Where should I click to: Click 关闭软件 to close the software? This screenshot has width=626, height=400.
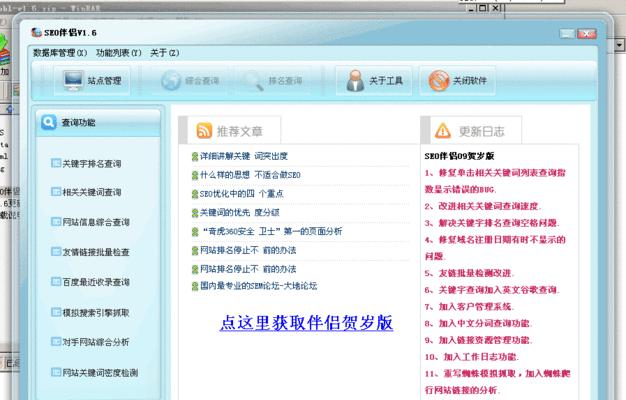tap(458, 81)
